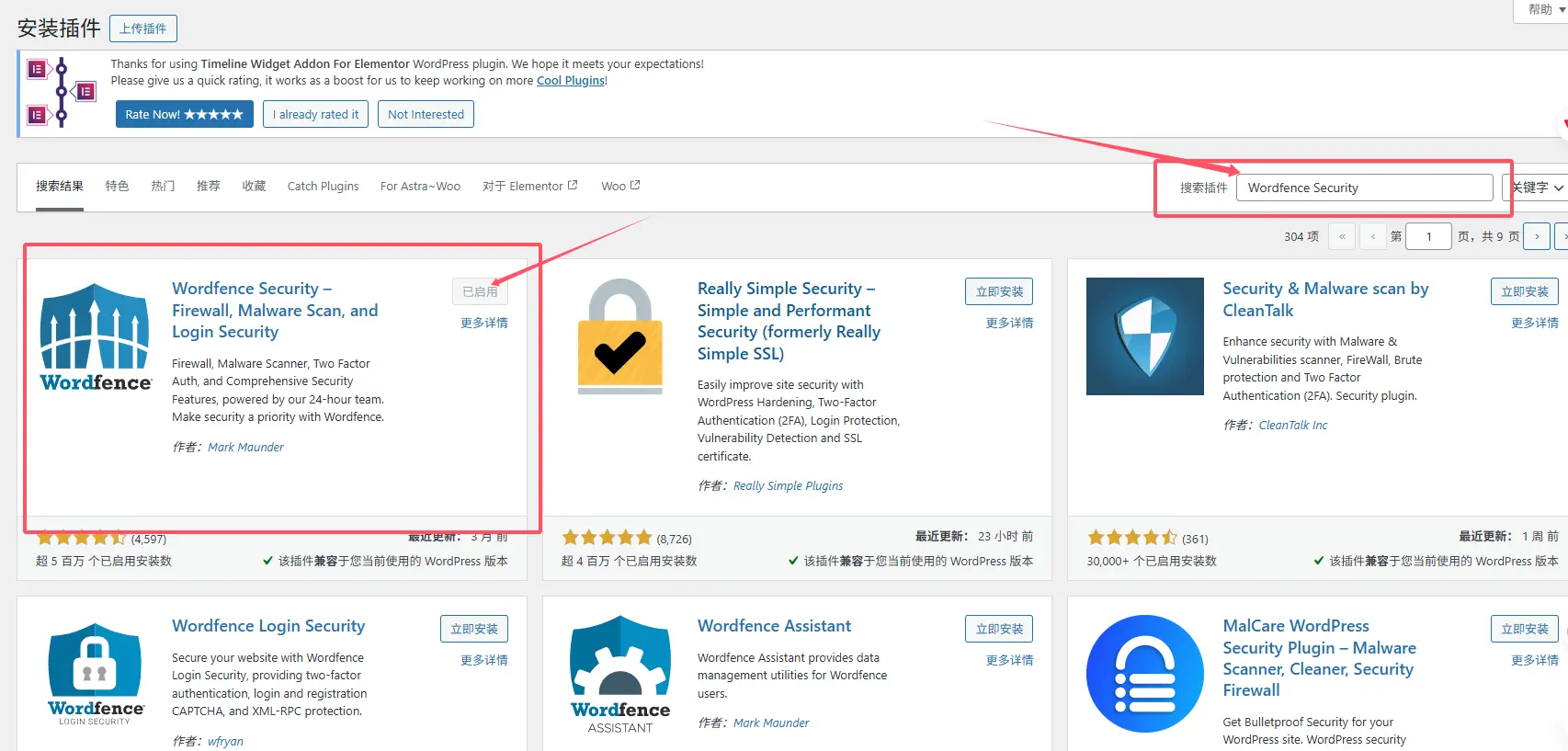The height and width of the screenshot is (751, 1568).
Task: Open the Really Simple Security title link
Action: [789, 321]
